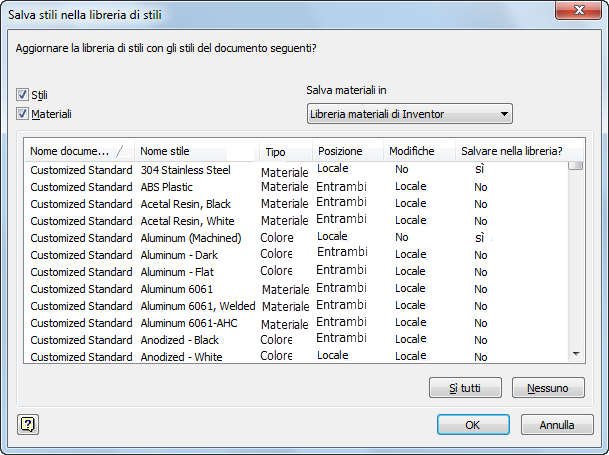Select the Aluminum (Machined) style row
The image size is (609, 455).
190,238
